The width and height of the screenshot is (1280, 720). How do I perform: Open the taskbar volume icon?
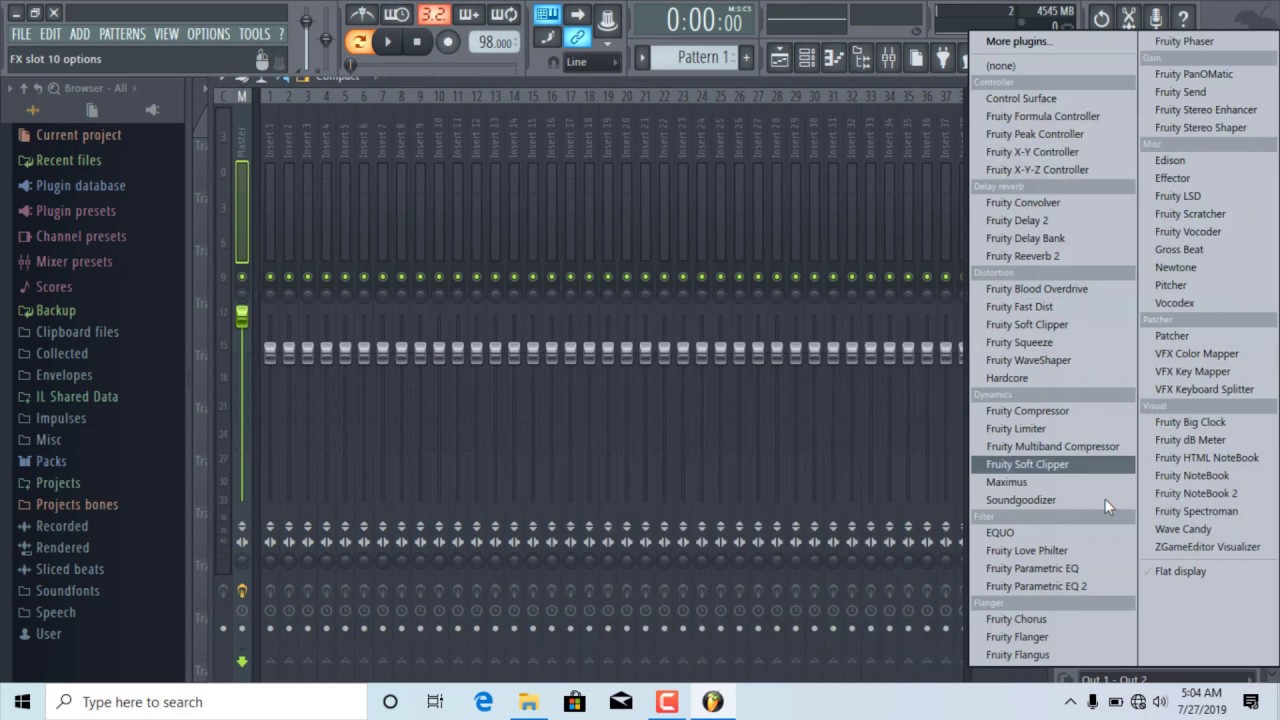point(1160,702)
